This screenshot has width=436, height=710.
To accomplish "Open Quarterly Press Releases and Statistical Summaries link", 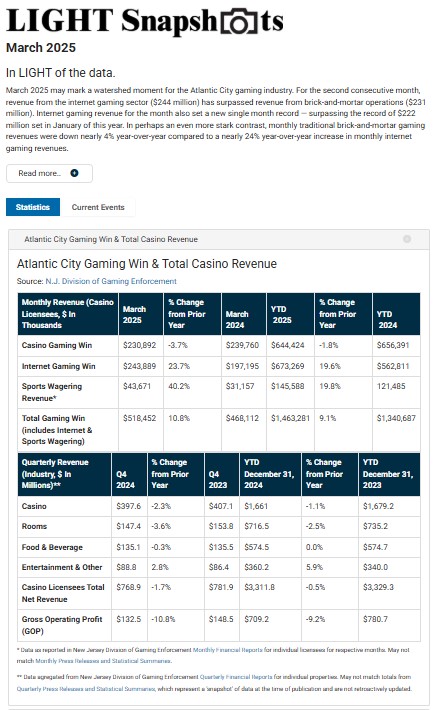I will tap(86, 688).
